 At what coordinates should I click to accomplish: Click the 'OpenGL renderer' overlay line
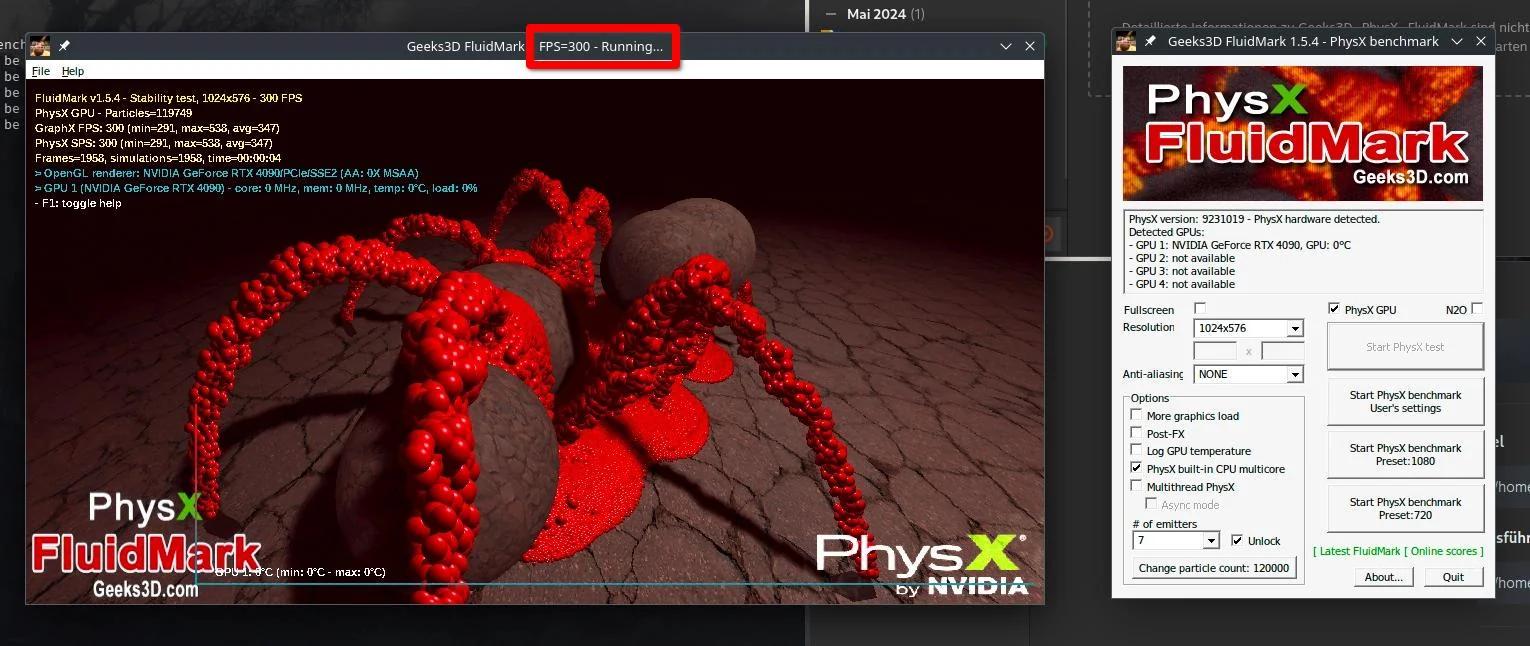pos(226,173)
